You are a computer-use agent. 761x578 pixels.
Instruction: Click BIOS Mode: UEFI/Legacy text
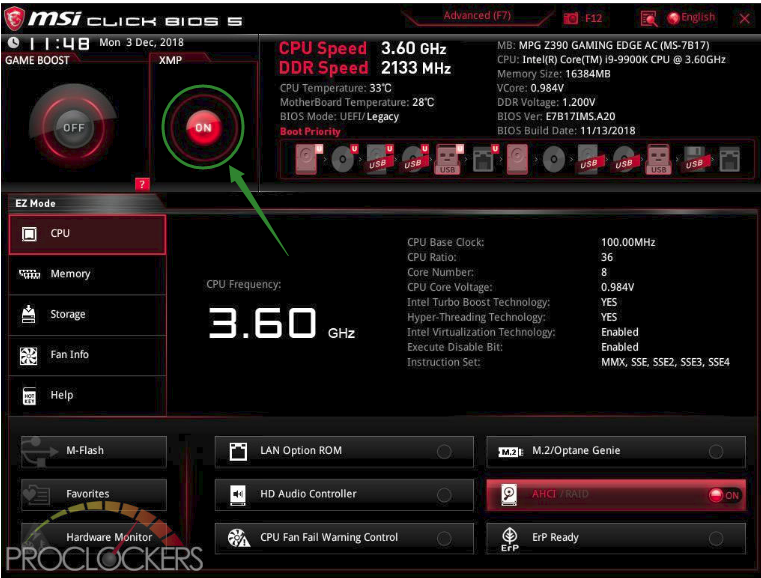tap(339, 116)
